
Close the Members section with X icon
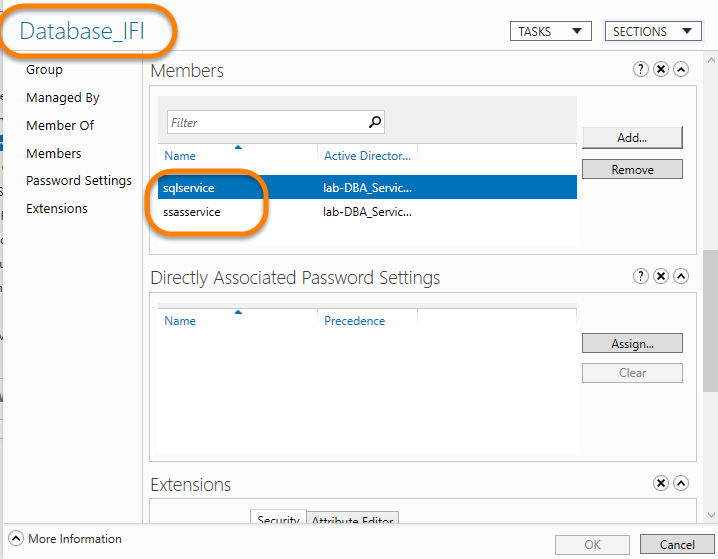tap(661, 69)
